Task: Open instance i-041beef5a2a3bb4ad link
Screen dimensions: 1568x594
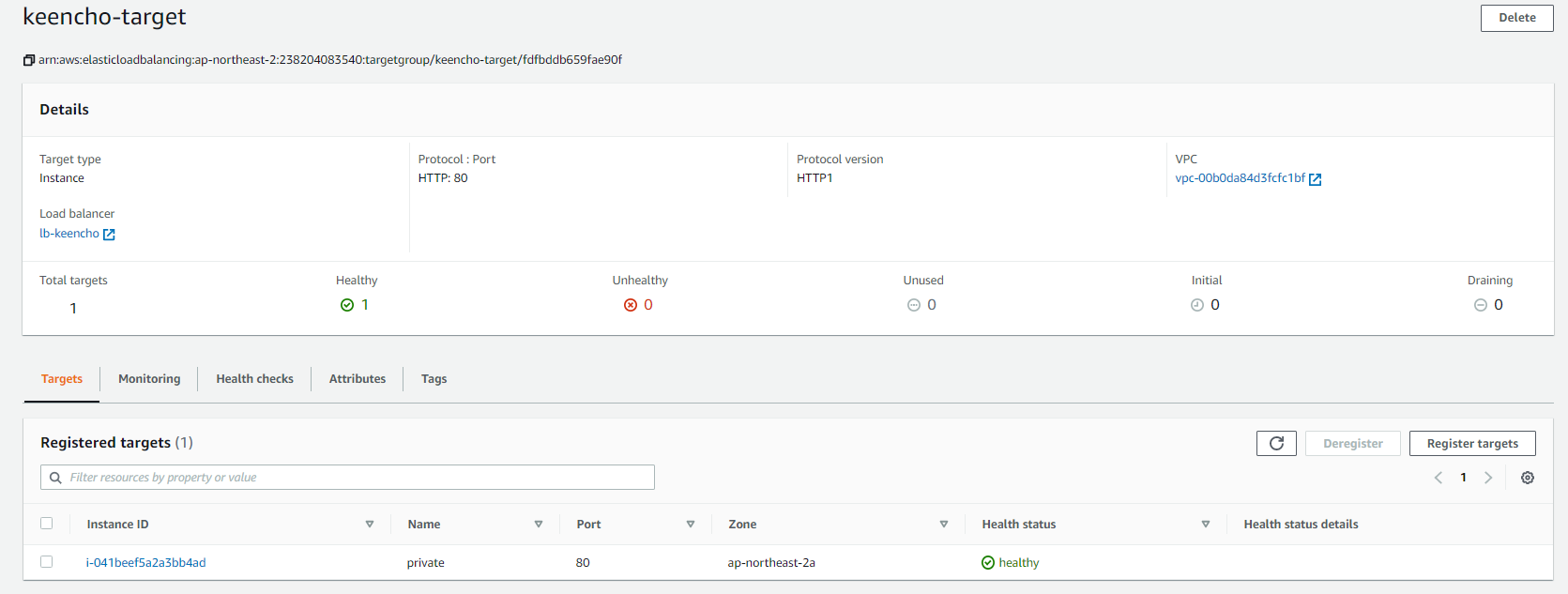Action: tap(146, 563)
